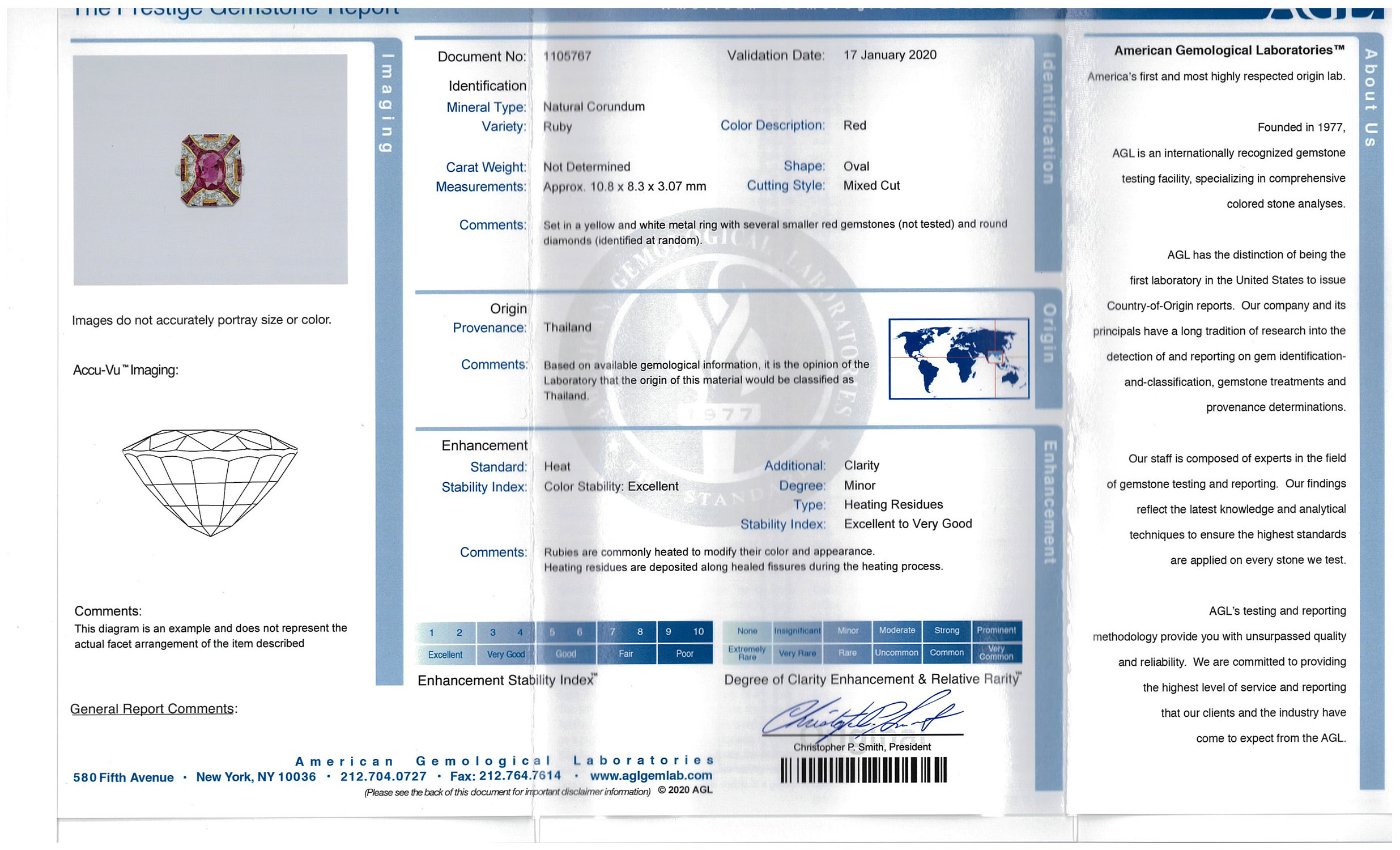Open the www.aglgemlab.com website link
This screenshot has height=850, width=1400.
click(650, 776)
